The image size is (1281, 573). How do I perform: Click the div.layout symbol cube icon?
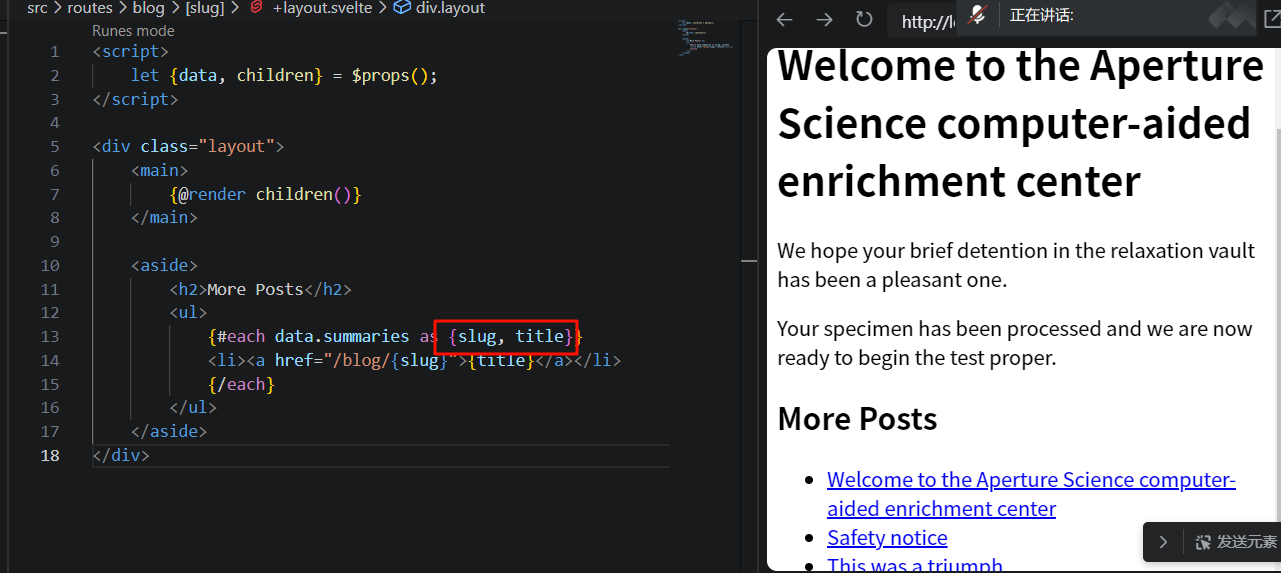(402, 8)
